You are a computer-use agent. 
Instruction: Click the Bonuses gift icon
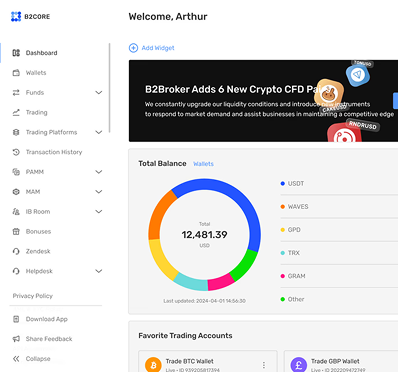16,231
